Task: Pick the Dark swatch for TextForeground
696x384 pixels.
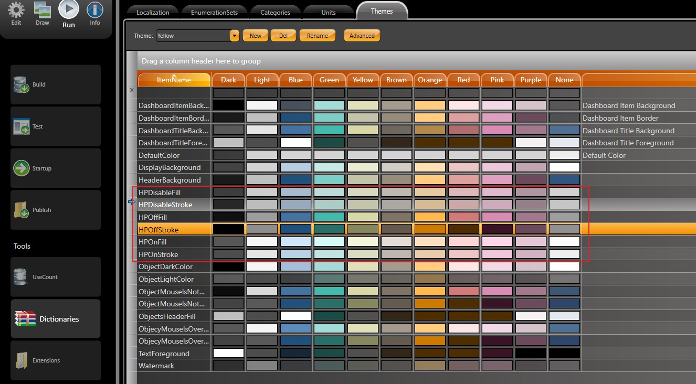Action: click(229, 353)
